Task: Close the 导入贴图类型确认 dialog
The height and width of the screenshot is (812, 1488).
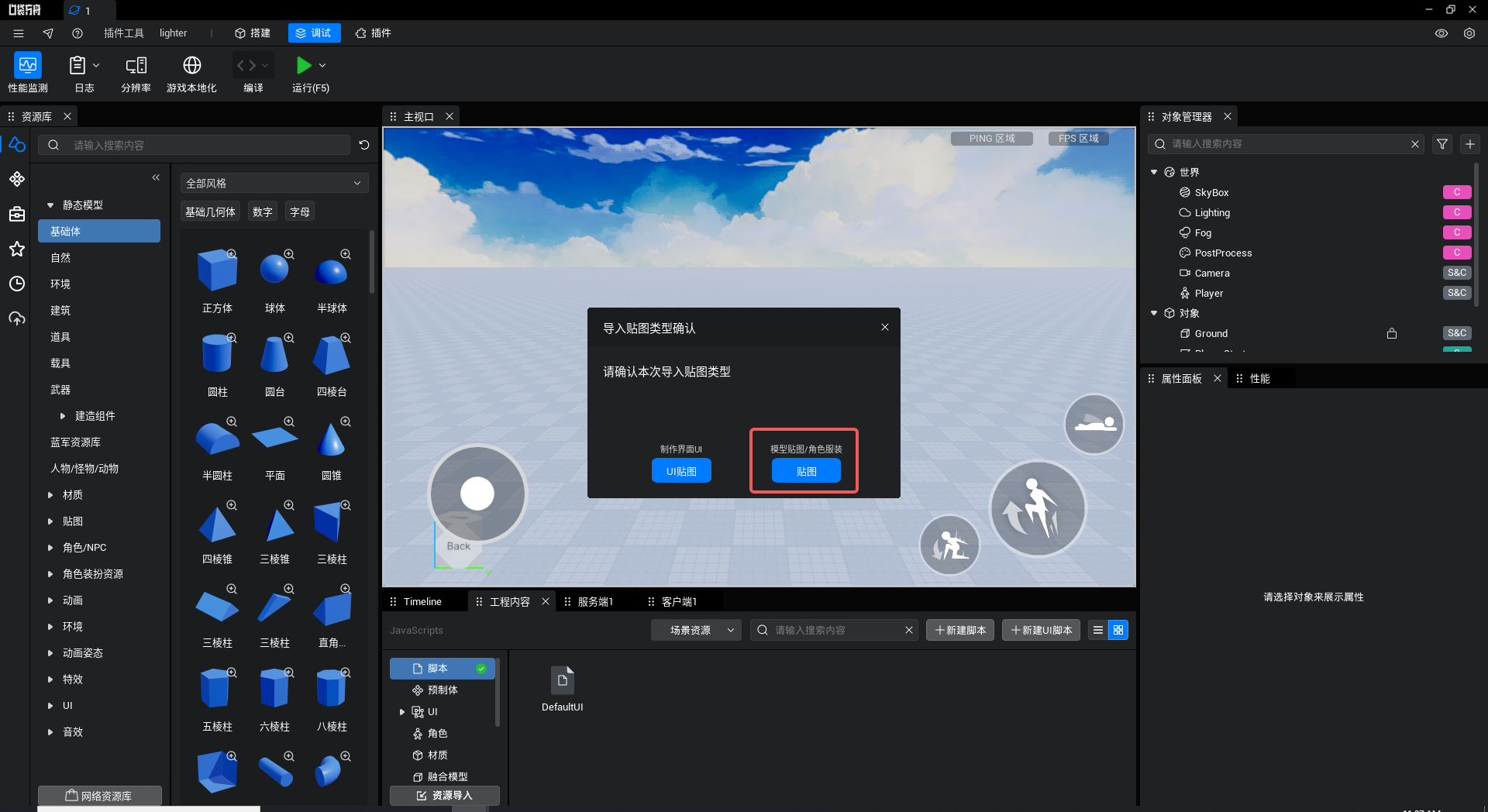Action: point(885,327)
